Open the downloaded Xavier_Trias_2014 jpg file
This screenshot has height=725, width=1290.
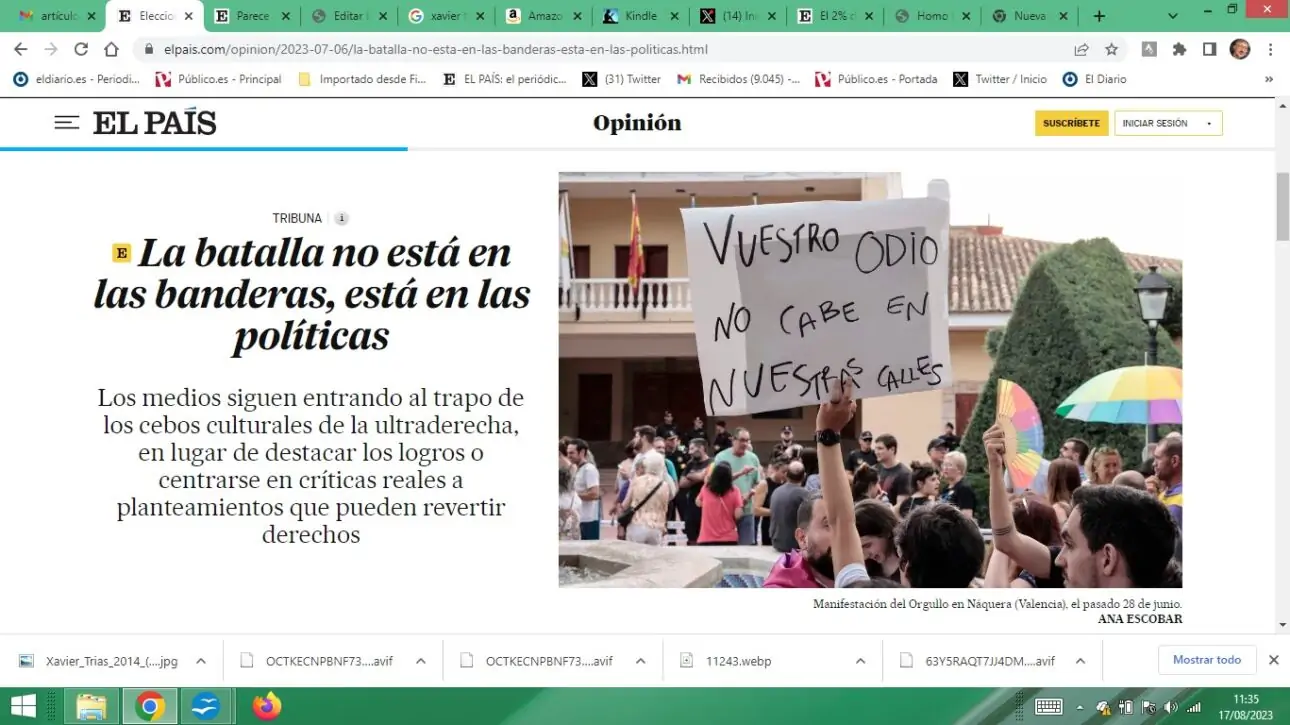(100, 661)
